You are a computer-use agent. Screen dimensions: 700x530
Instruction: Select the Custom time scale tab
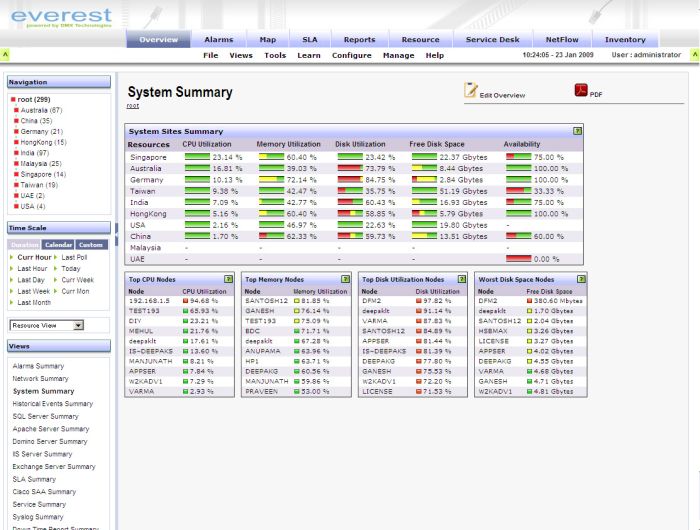click(x=91, y=245)
